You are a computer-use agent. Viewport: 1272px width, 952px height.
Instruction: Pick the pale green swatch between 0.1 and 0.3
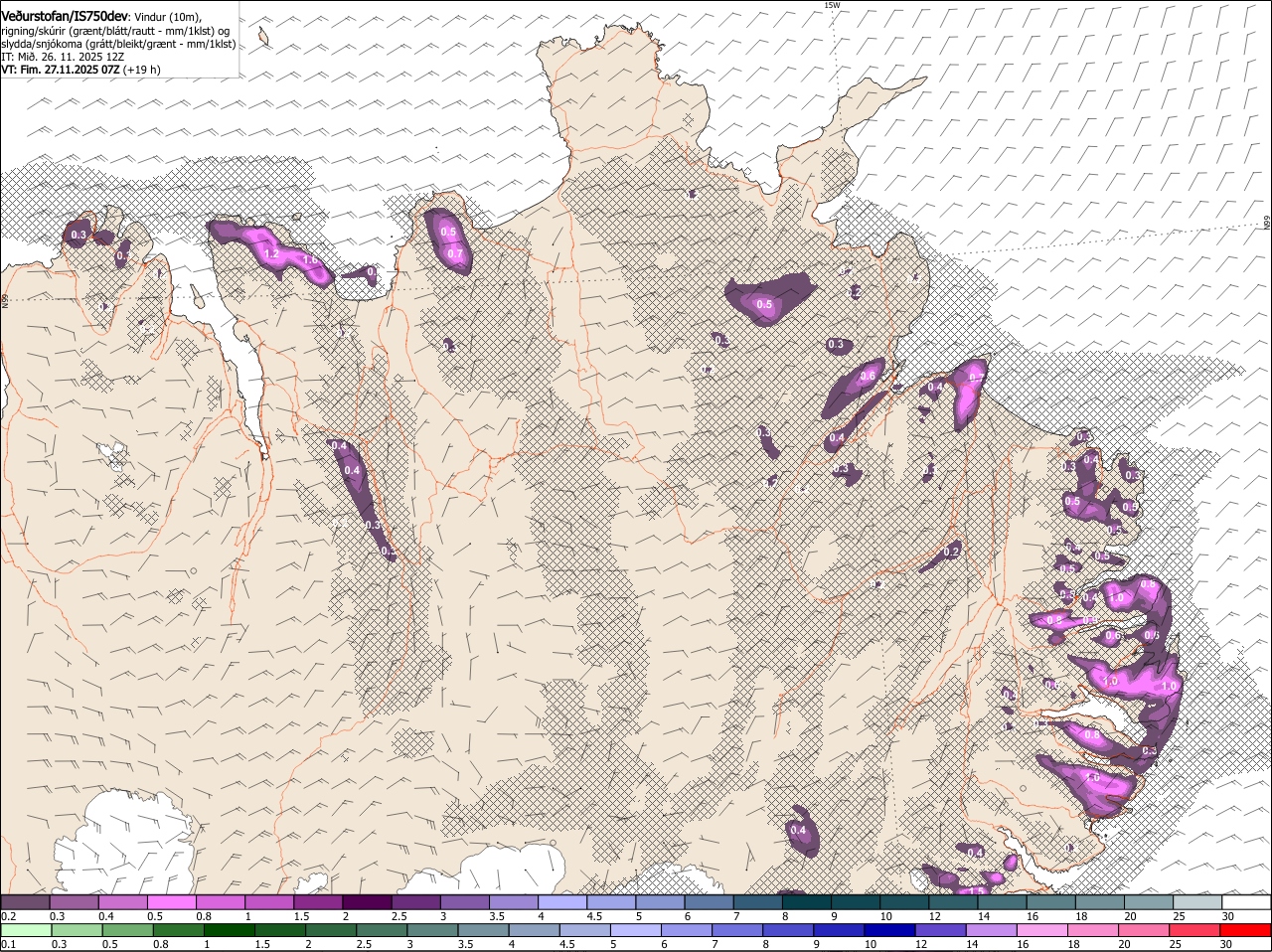27,930
